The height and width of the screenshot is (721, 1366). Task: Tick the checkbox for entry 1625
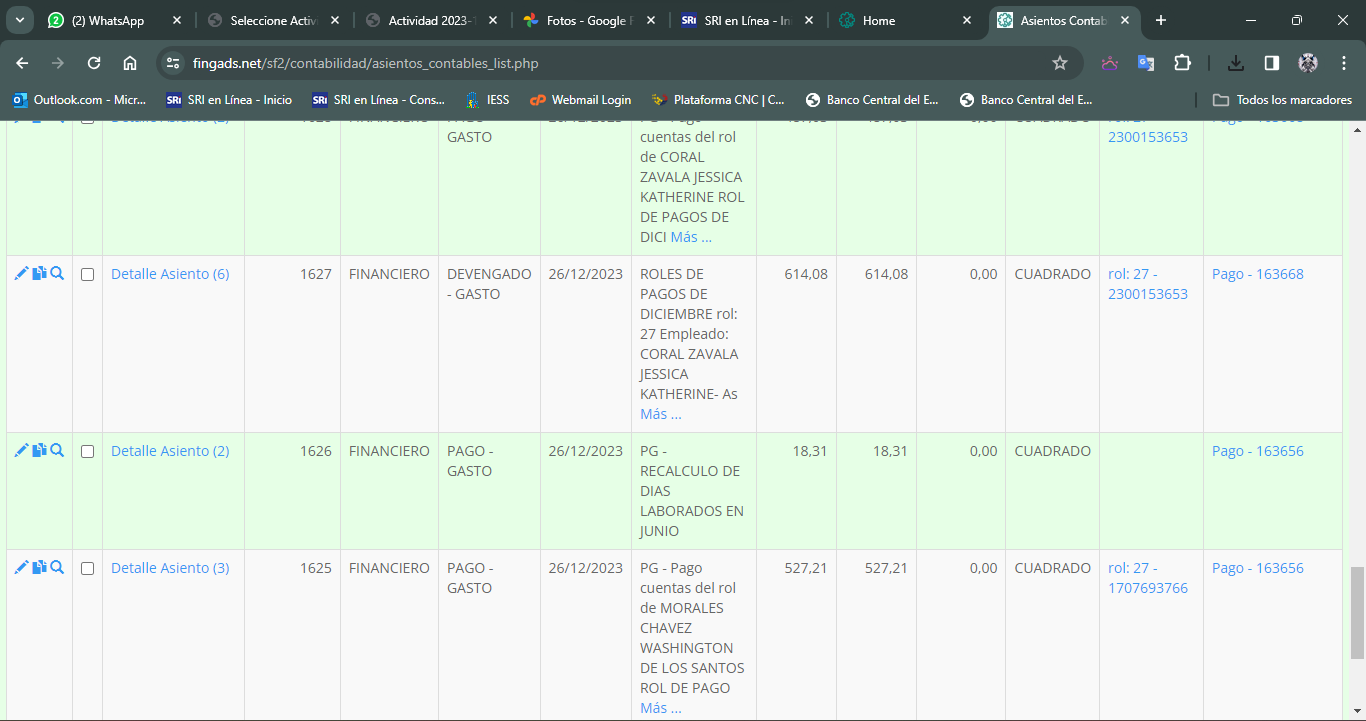click(x=87, y=569)
